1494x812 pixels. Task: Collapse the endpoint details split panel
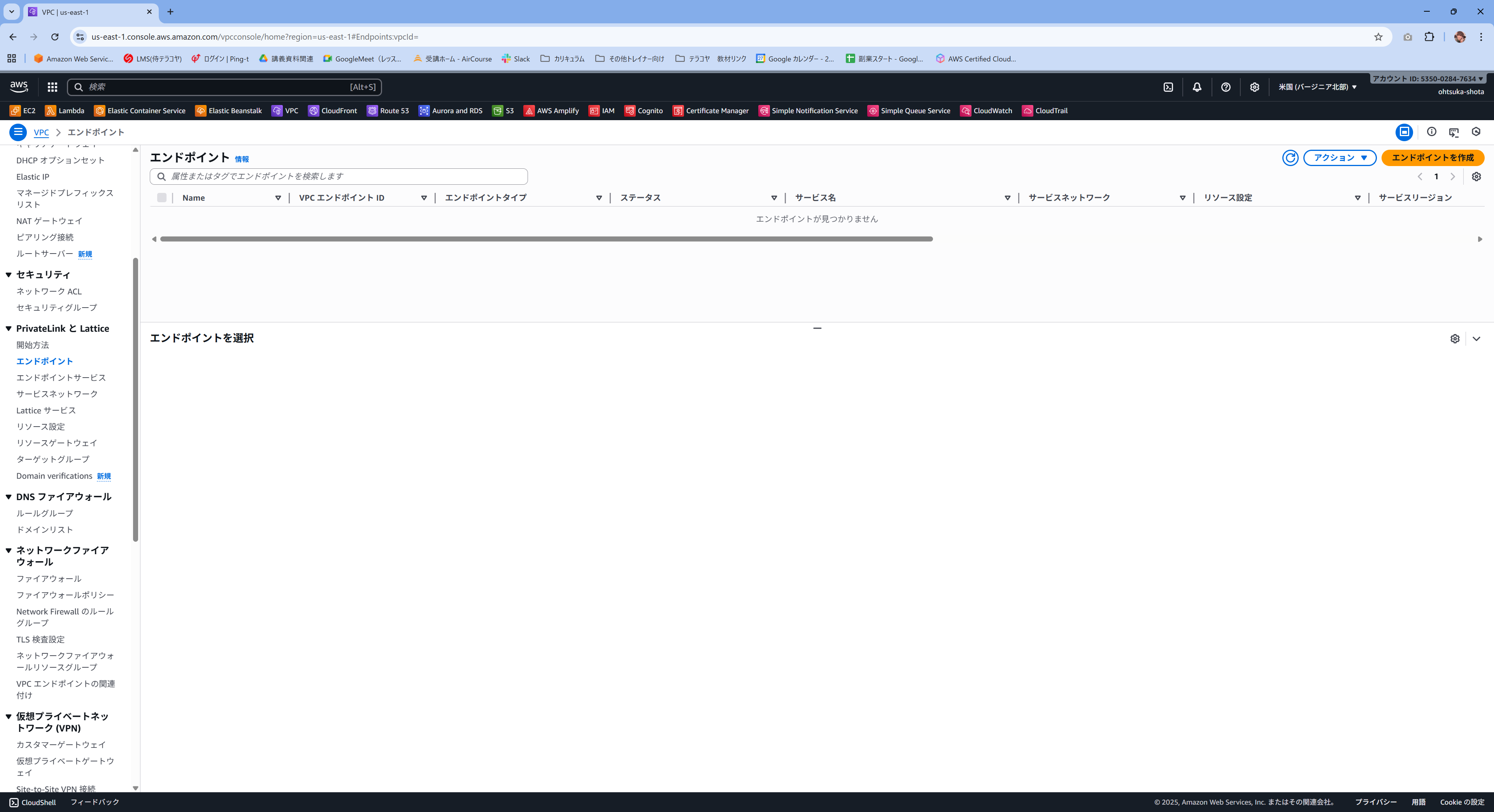pos(1476,338)
